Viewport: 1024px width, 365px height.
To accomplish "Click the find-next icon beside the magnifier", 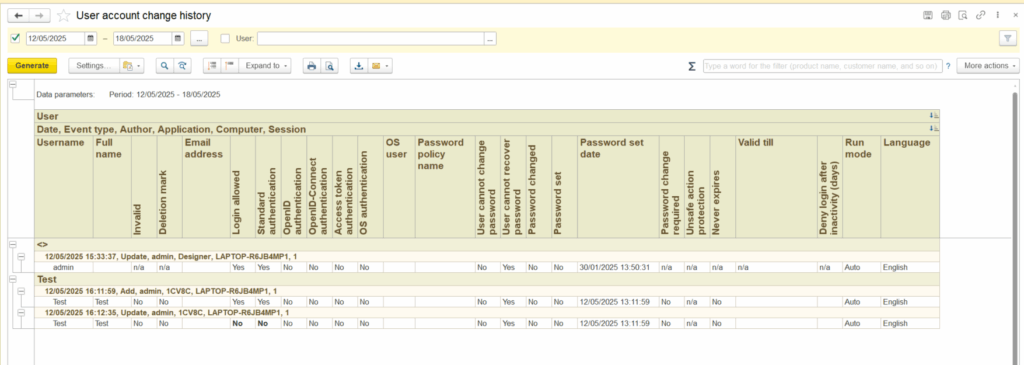I will click(x=182, y=66).
